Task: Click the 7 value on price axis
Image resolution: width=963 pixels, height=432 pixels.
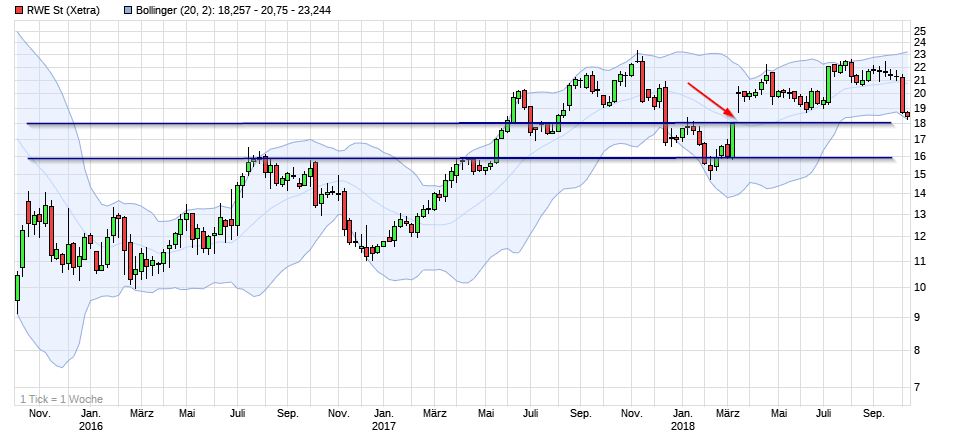Action: pyautogui.click(x=919, y=387)
